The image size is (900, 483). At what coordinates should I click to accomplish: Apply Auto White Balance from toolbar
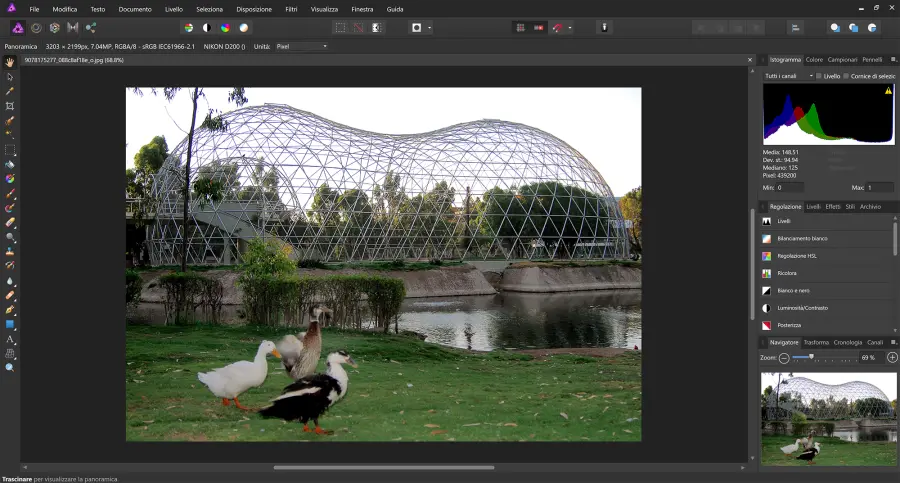pyautogui.click(x=244, y=28)
